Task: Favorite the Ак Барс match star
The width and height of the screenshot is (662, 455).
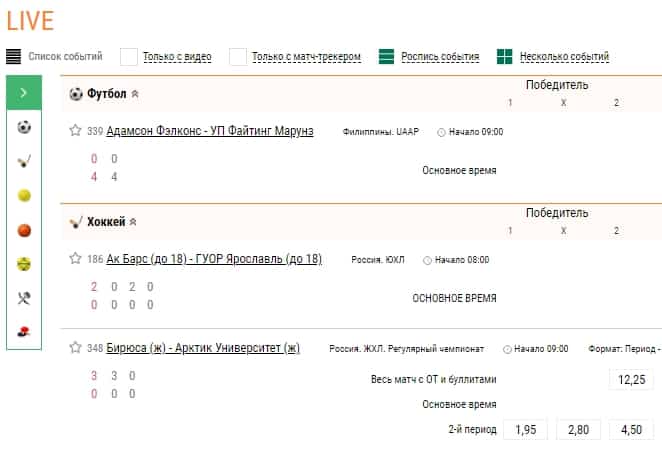Action: click(75, 258)
